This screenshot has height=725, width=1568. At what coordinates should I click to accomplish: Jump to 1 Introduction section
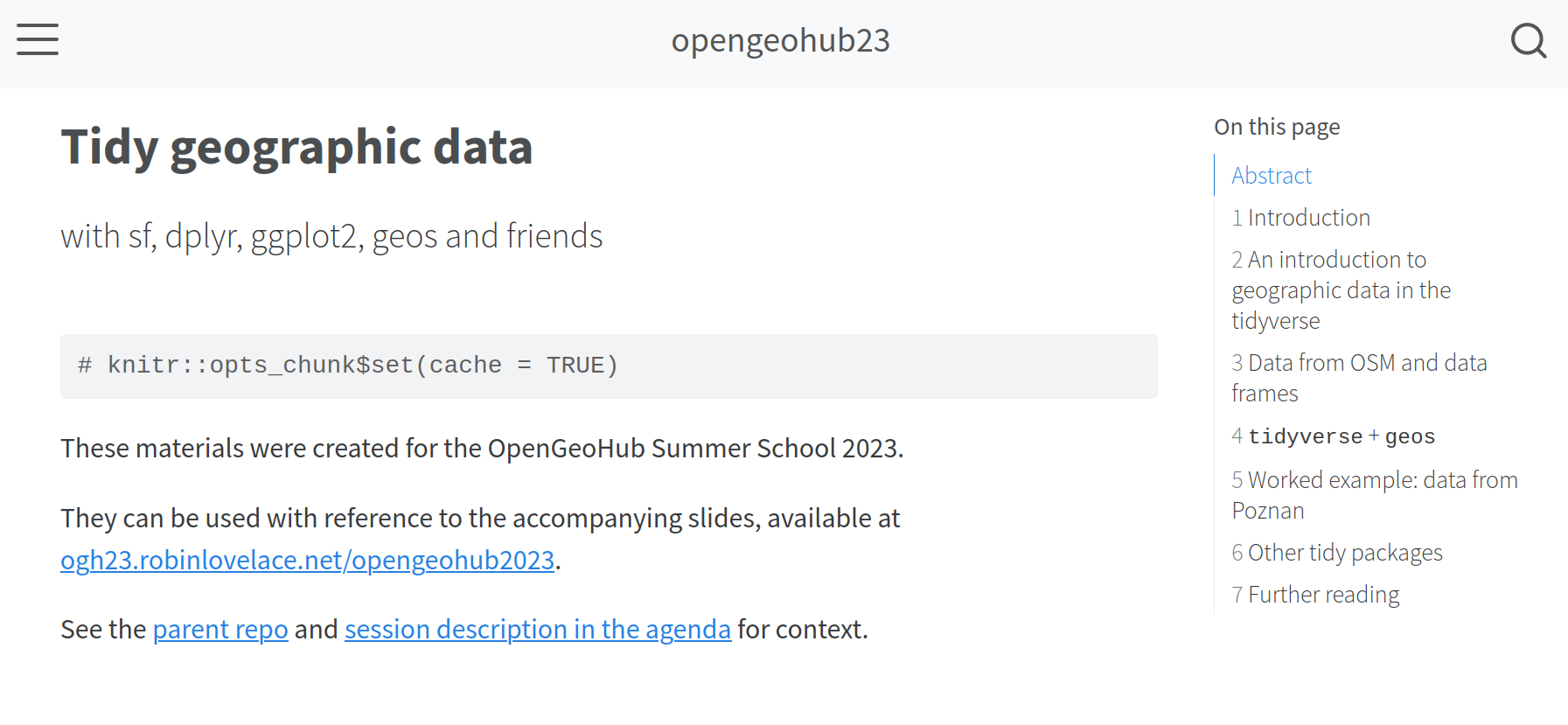(1300, 218)
